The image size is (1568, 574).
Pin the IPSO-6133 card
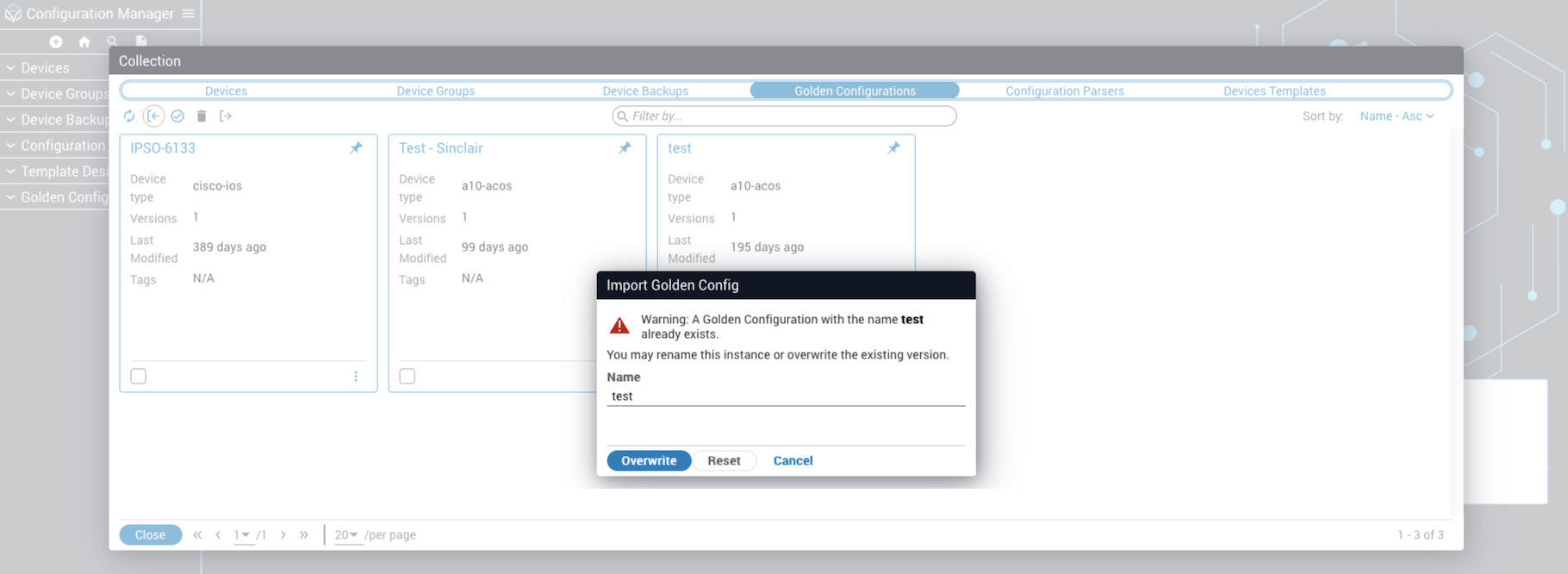point(356,148)
